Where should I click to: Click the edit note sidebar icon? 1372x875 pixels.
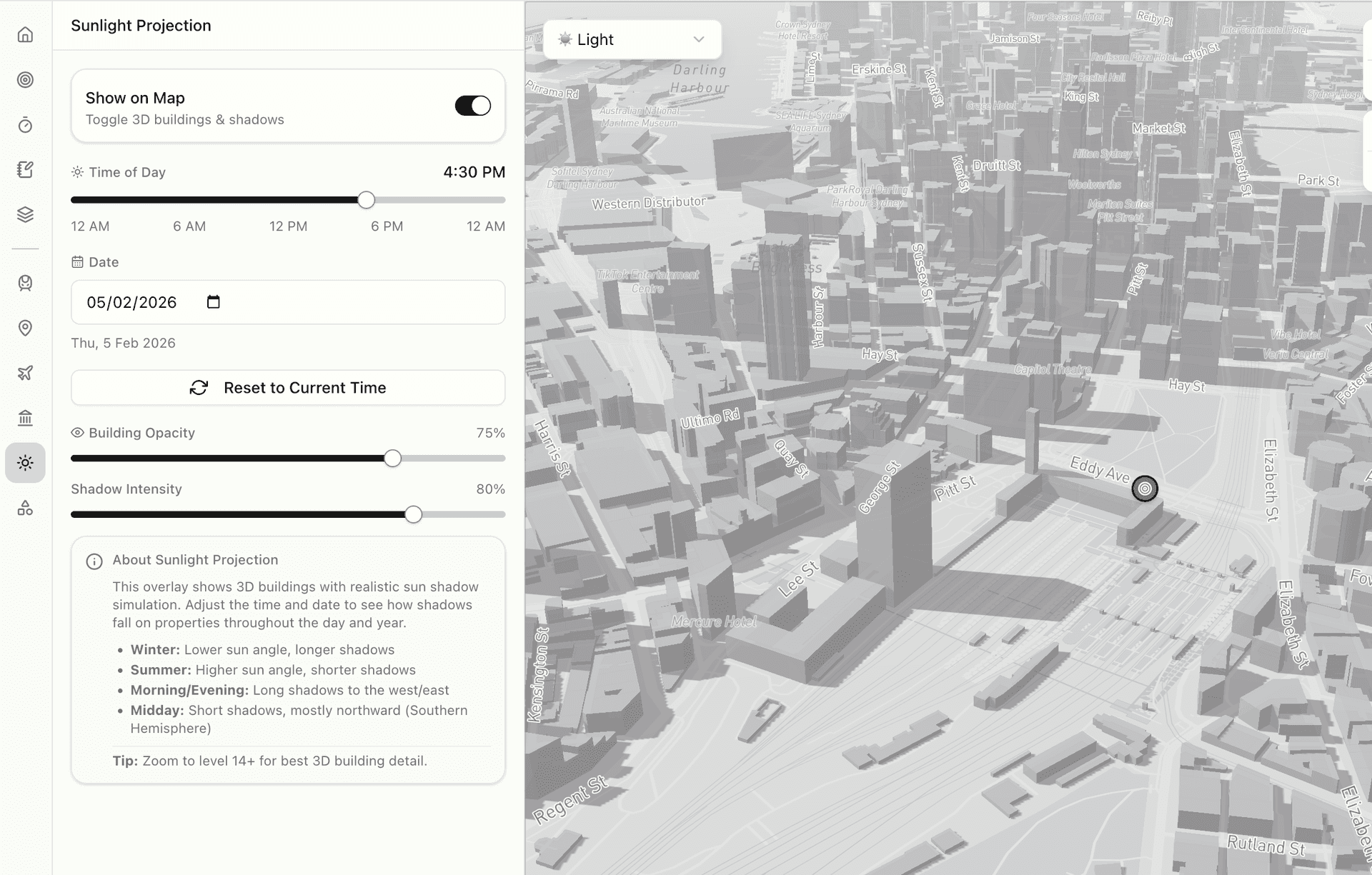point(25,170)
